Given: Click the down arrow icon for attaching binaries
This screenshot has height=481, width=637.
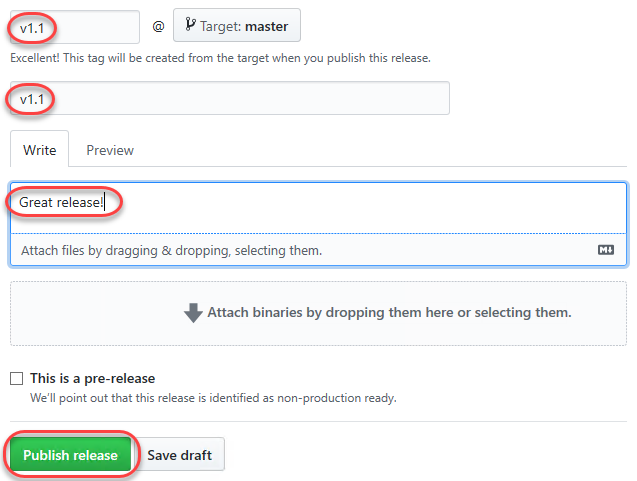Looking at the screenshot, I should [193, 313].
